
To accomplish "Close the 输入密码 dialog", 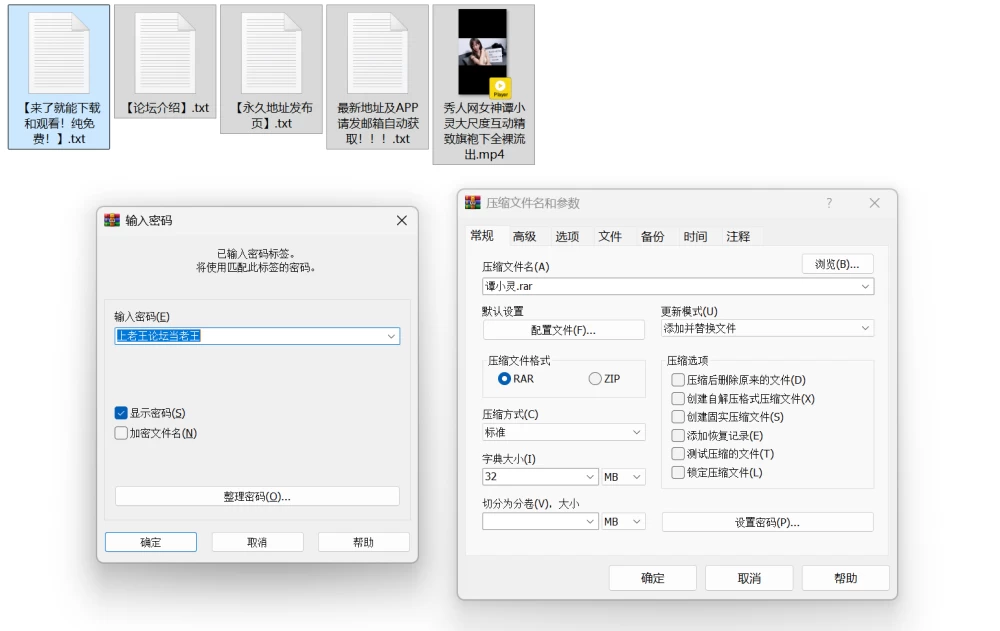I will pos(402,220).
